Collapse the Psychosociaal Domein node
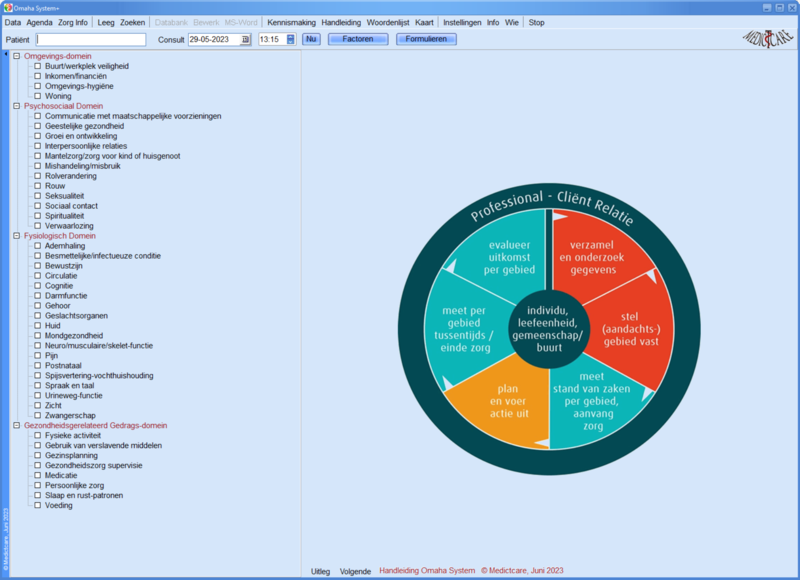 17,106
